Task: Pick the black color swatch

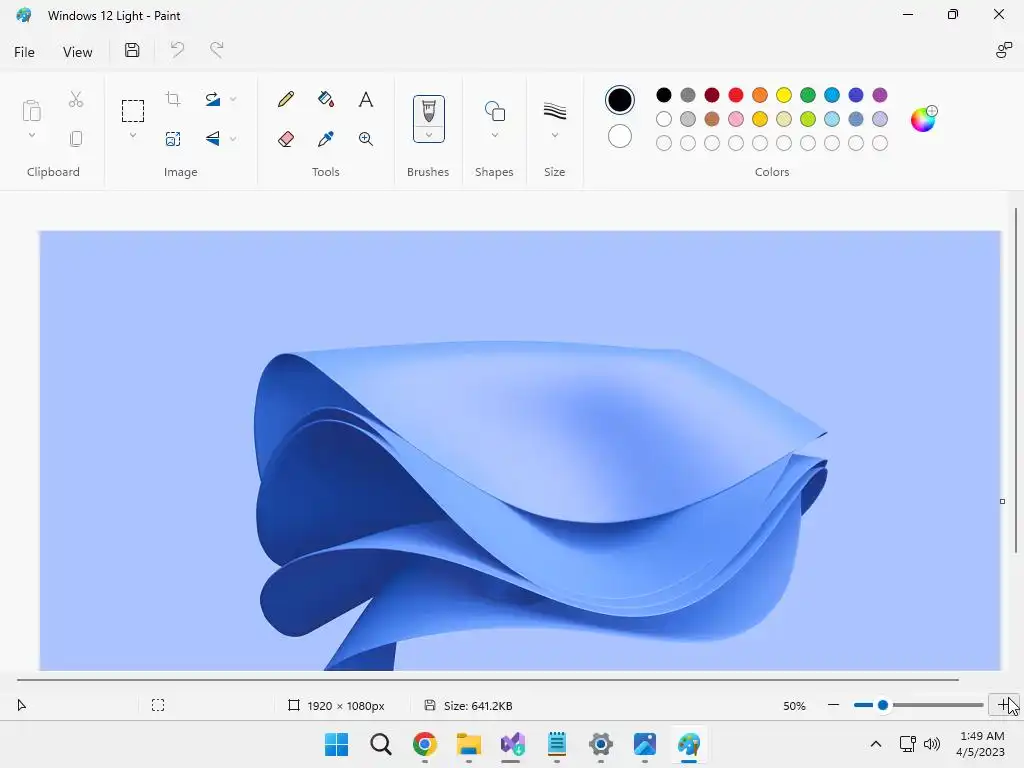Action: [x=664, y=95]
